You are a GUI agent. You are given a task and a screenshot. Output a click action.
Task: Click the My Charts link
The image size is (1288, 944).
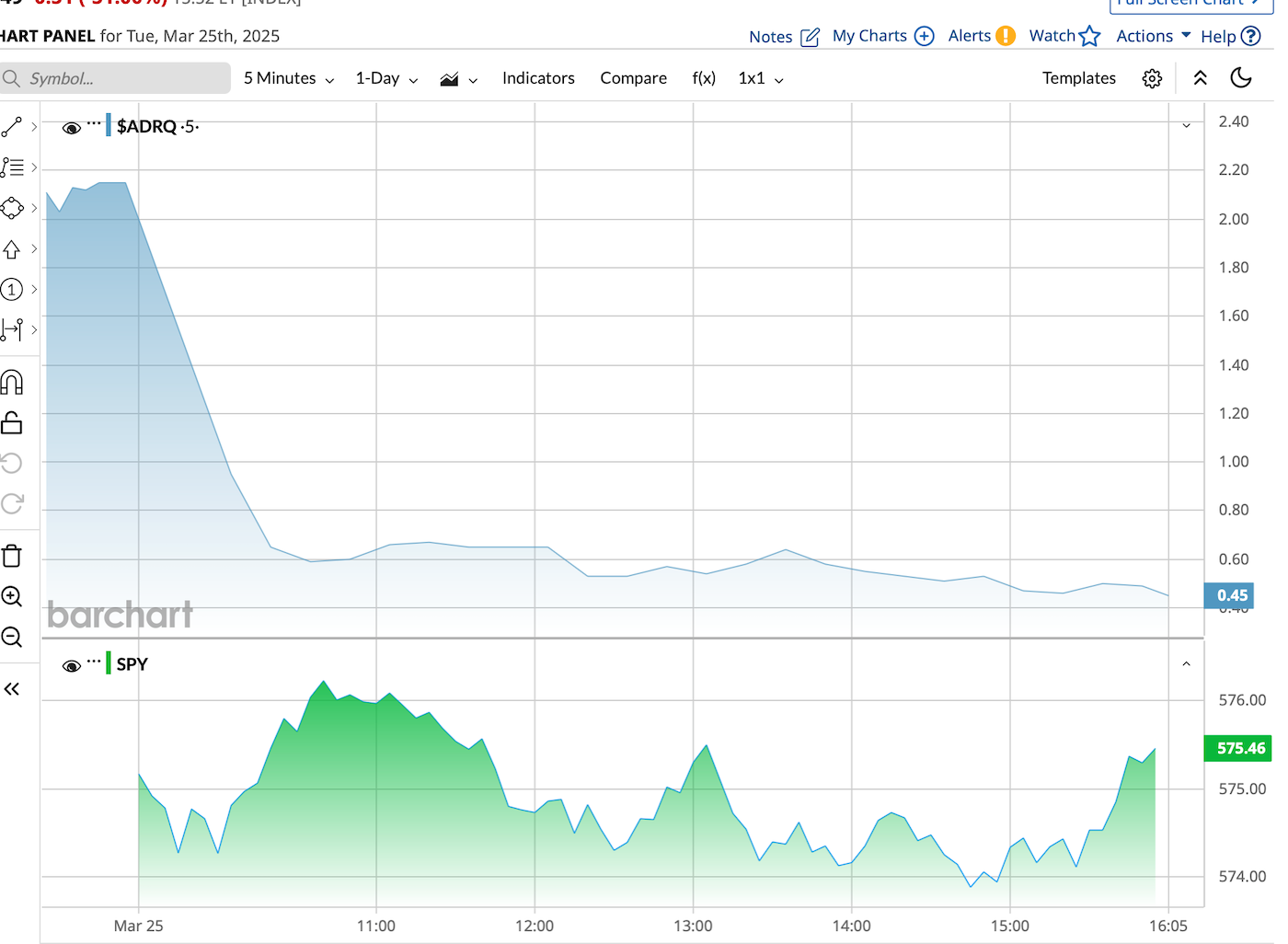tap(882, 36)
